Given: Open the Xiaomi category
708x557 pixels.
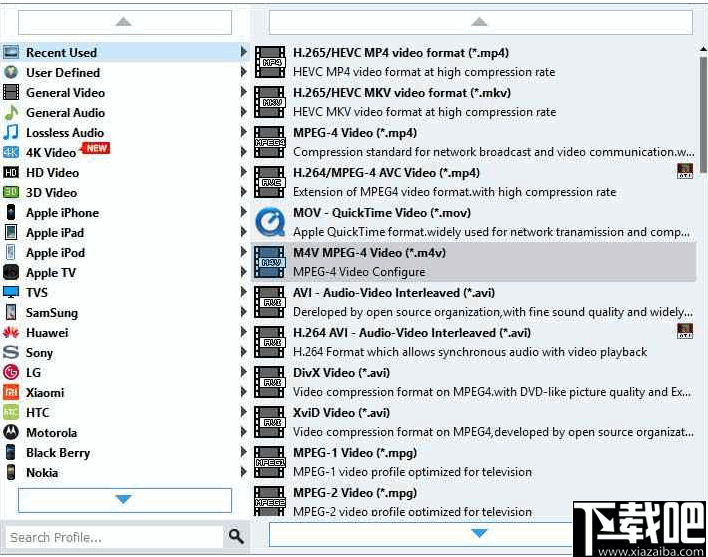Looking at the screenshot, I should click(125, 392).
